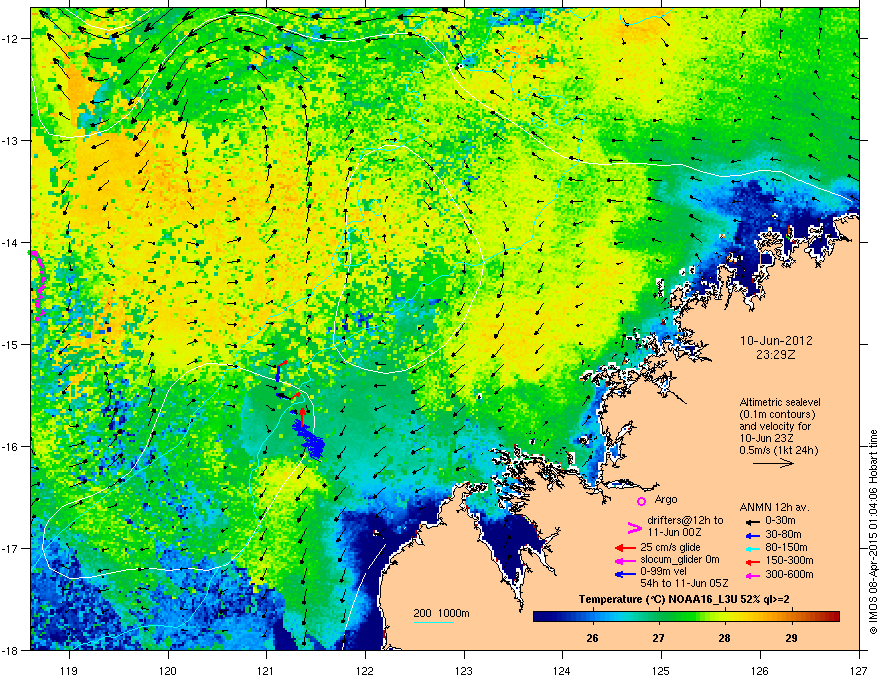
Task: Click the magenta drifter track at the map's left edge
Action: [x=38, y=285]
